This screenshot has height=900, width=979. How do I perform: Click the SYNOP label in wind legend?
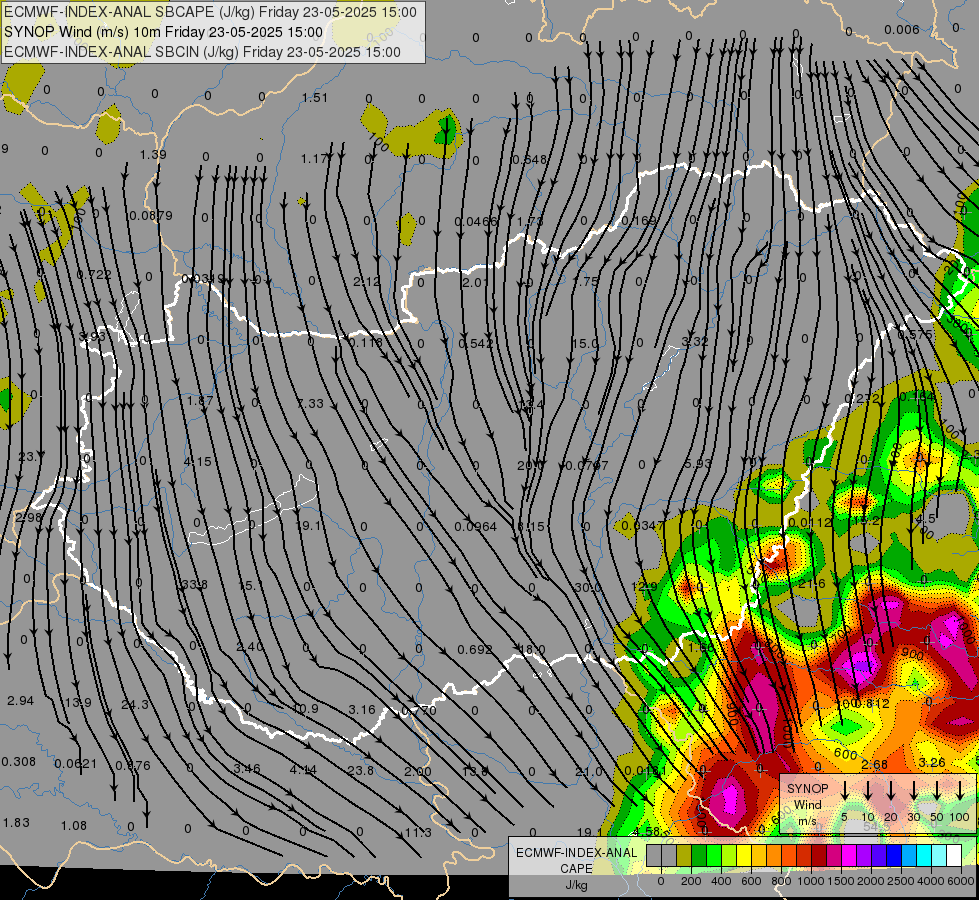(x=807, y=788)
